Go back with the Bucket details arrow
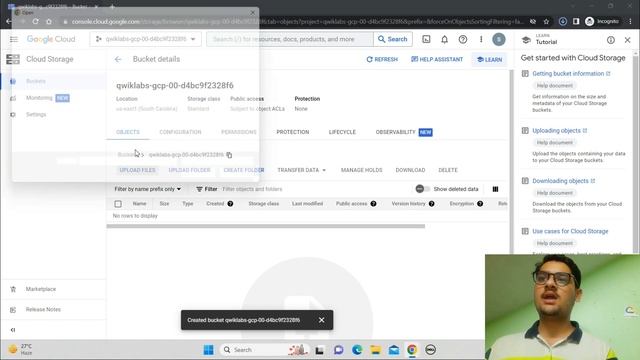This screenshot has width=640, height=360. [118, 59]
